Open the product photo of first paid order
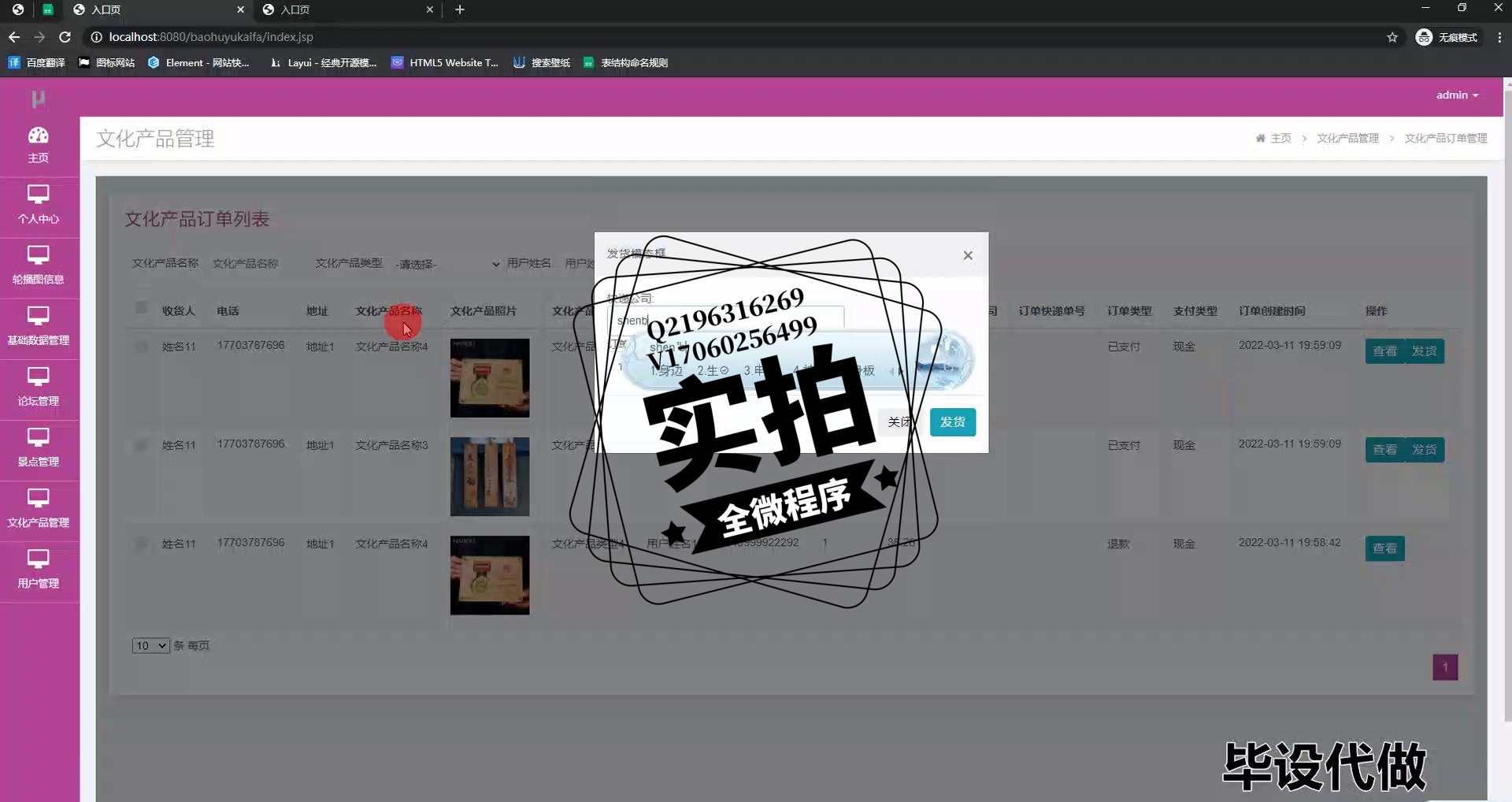 pyautogui.click(x=490, y=378)
